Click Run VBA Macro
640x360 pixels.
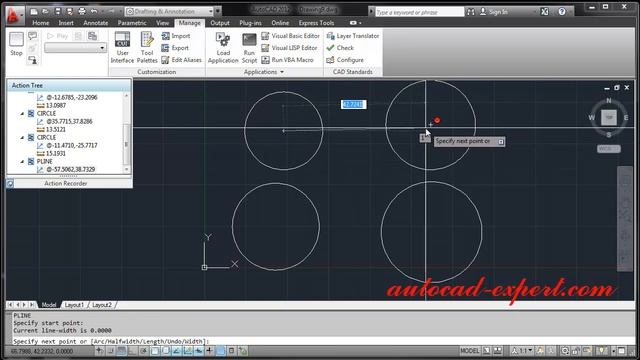point(287,60)
